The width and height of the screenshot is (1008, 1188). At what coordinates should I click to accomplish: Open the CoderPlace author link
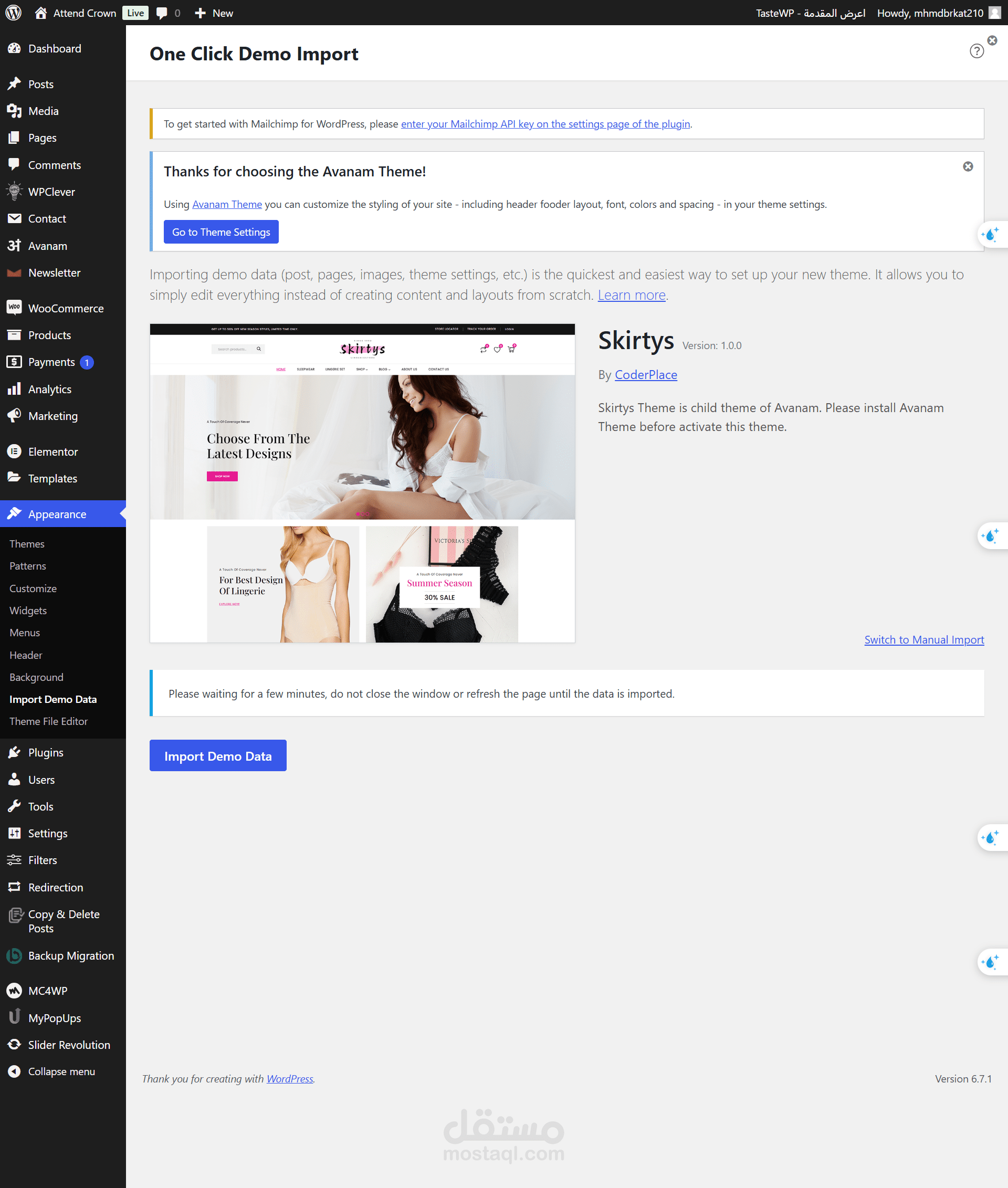point(646,375)
